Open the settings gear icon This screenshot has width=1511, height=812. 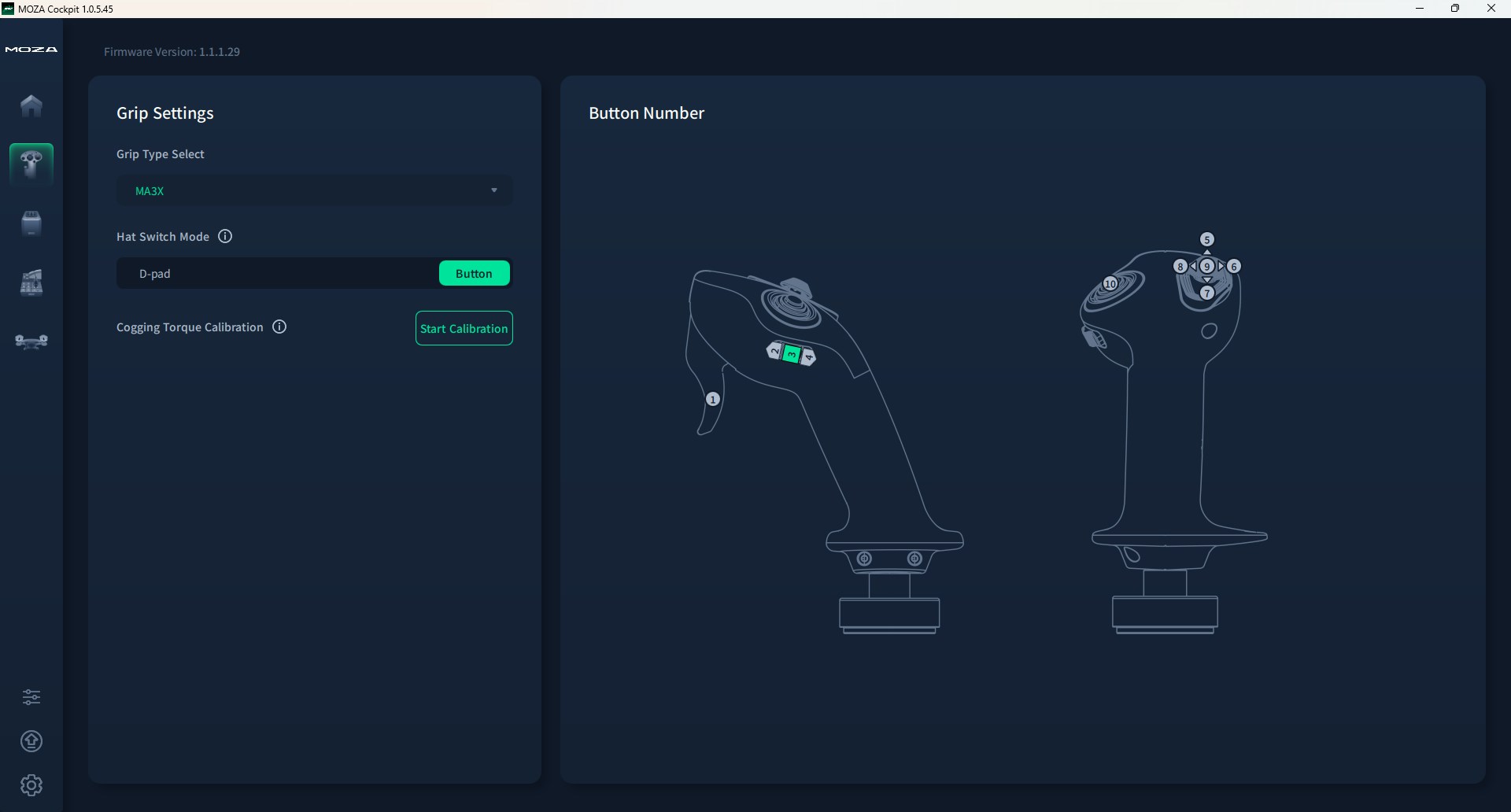[x=31, y=785]
